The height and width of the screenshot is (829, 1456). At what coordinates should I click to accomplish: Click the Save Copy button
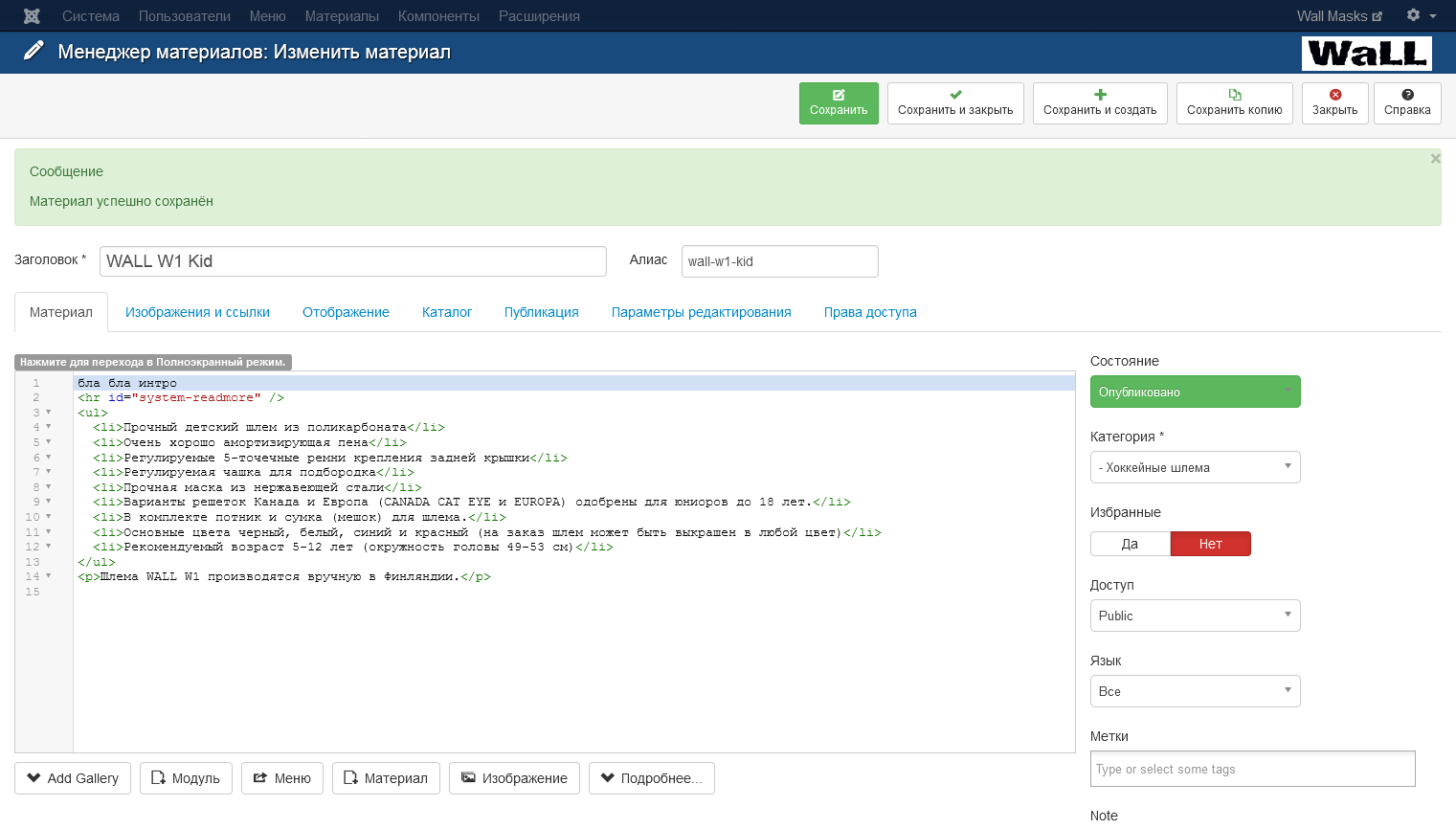click(1234, 102)
